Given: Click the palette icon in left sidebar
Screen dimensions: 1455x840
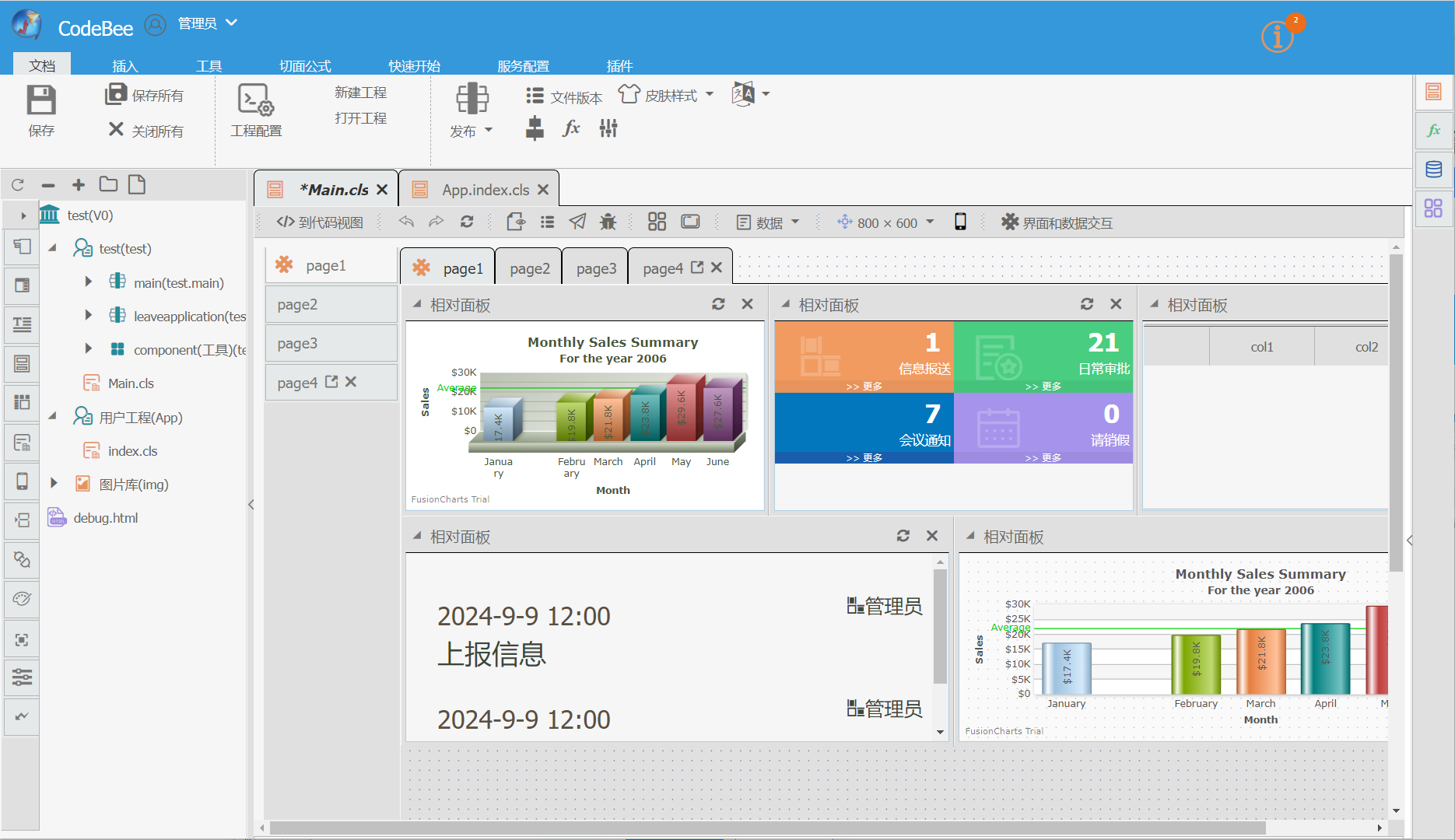Looking at the screenshot, I should (22, 599).
